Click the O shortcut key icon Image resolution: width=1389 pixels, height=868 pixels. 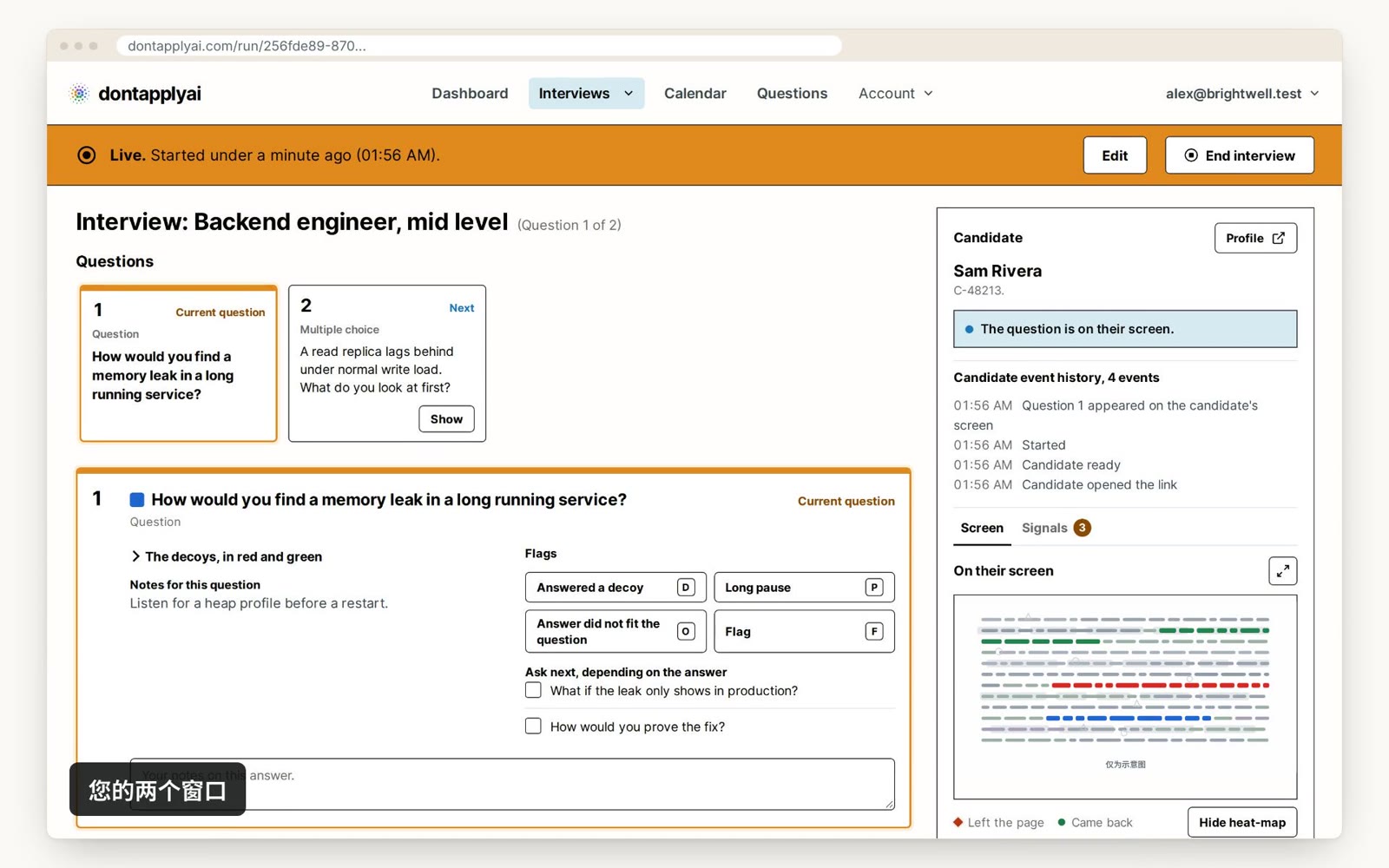[x=686, y=632]
